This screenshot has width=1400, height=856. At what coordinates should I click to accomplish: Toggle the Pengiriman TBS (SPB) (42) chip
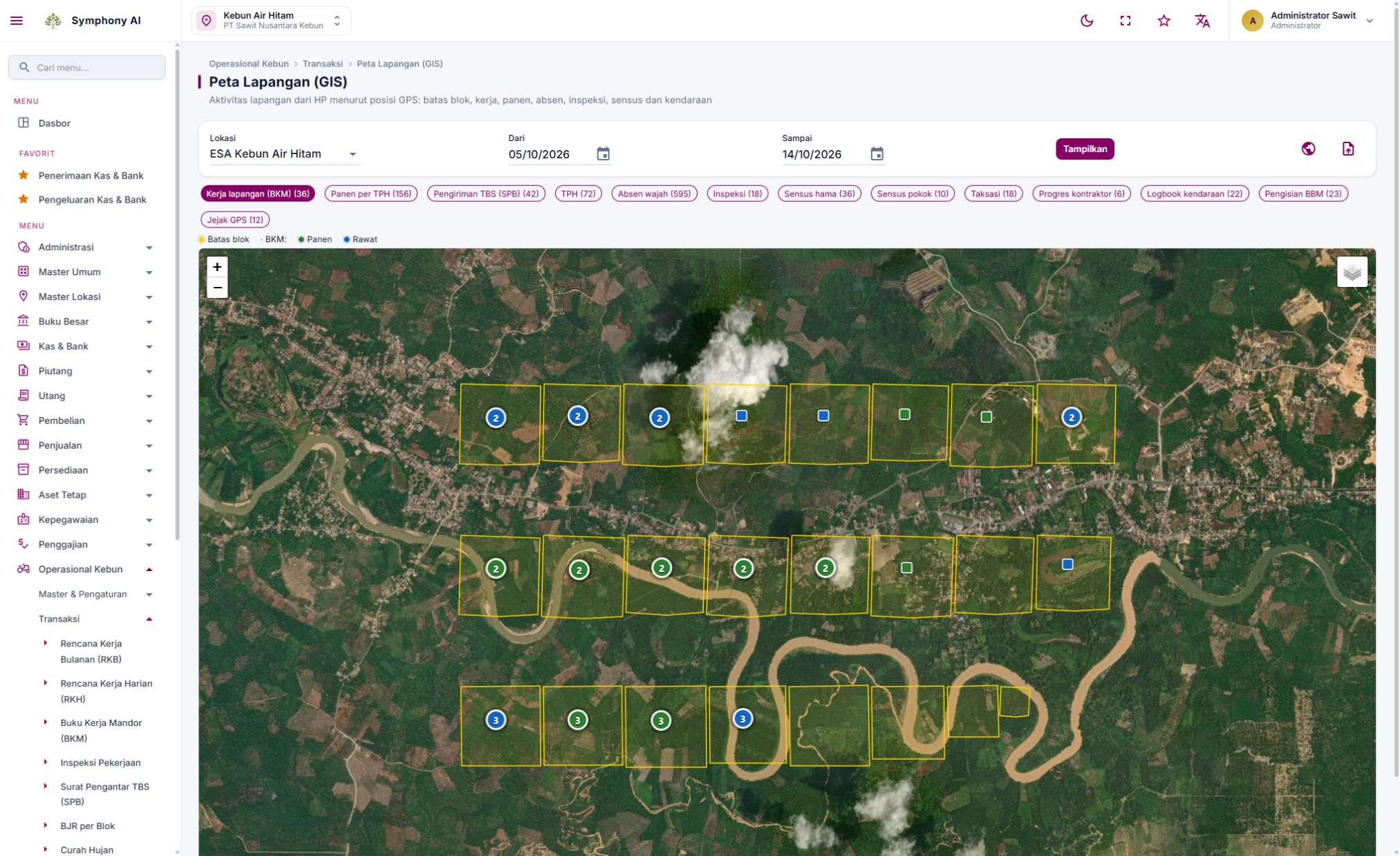(x=486, y=194)
